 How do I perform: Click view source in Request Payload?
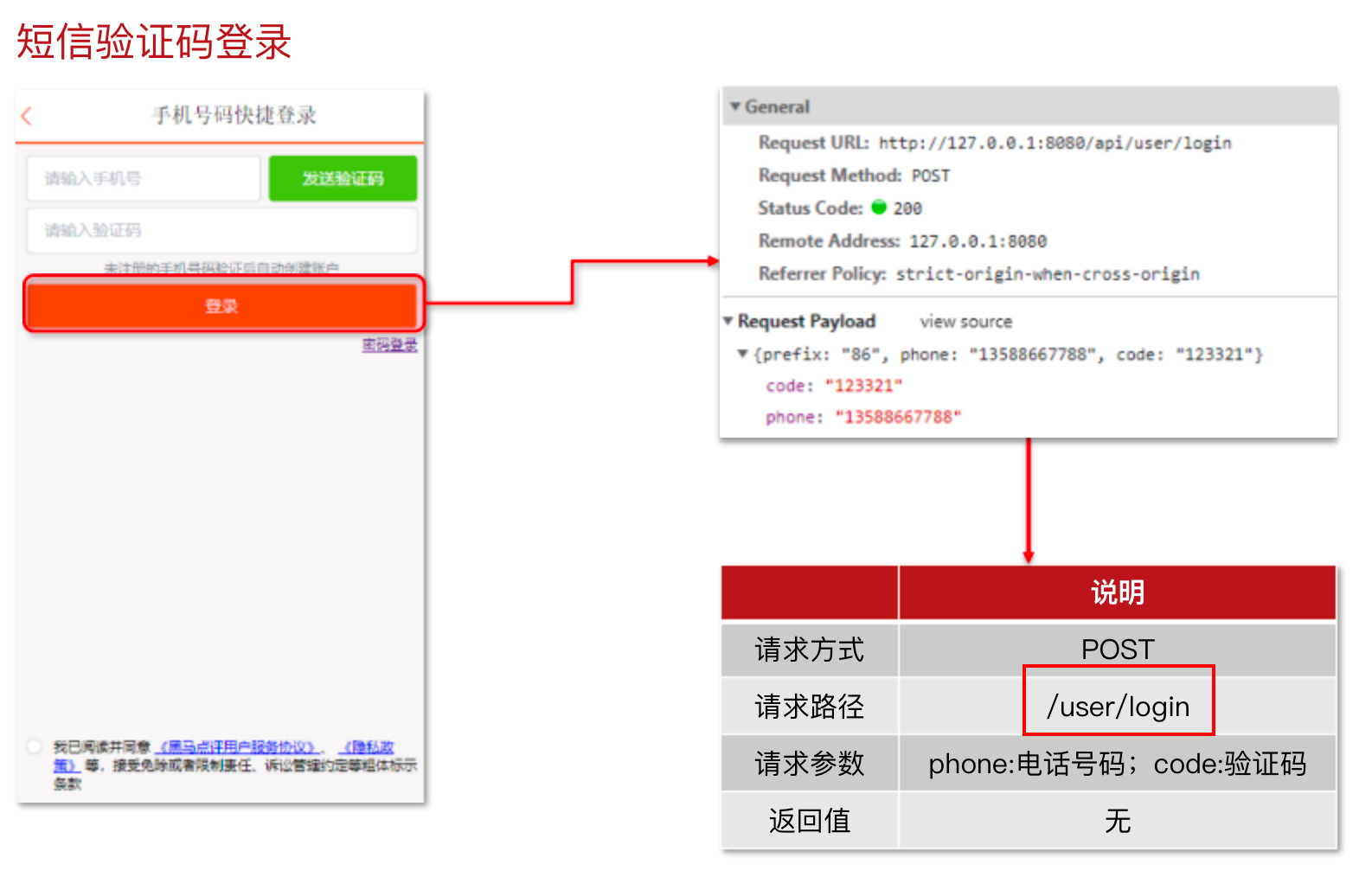(965, 322)
